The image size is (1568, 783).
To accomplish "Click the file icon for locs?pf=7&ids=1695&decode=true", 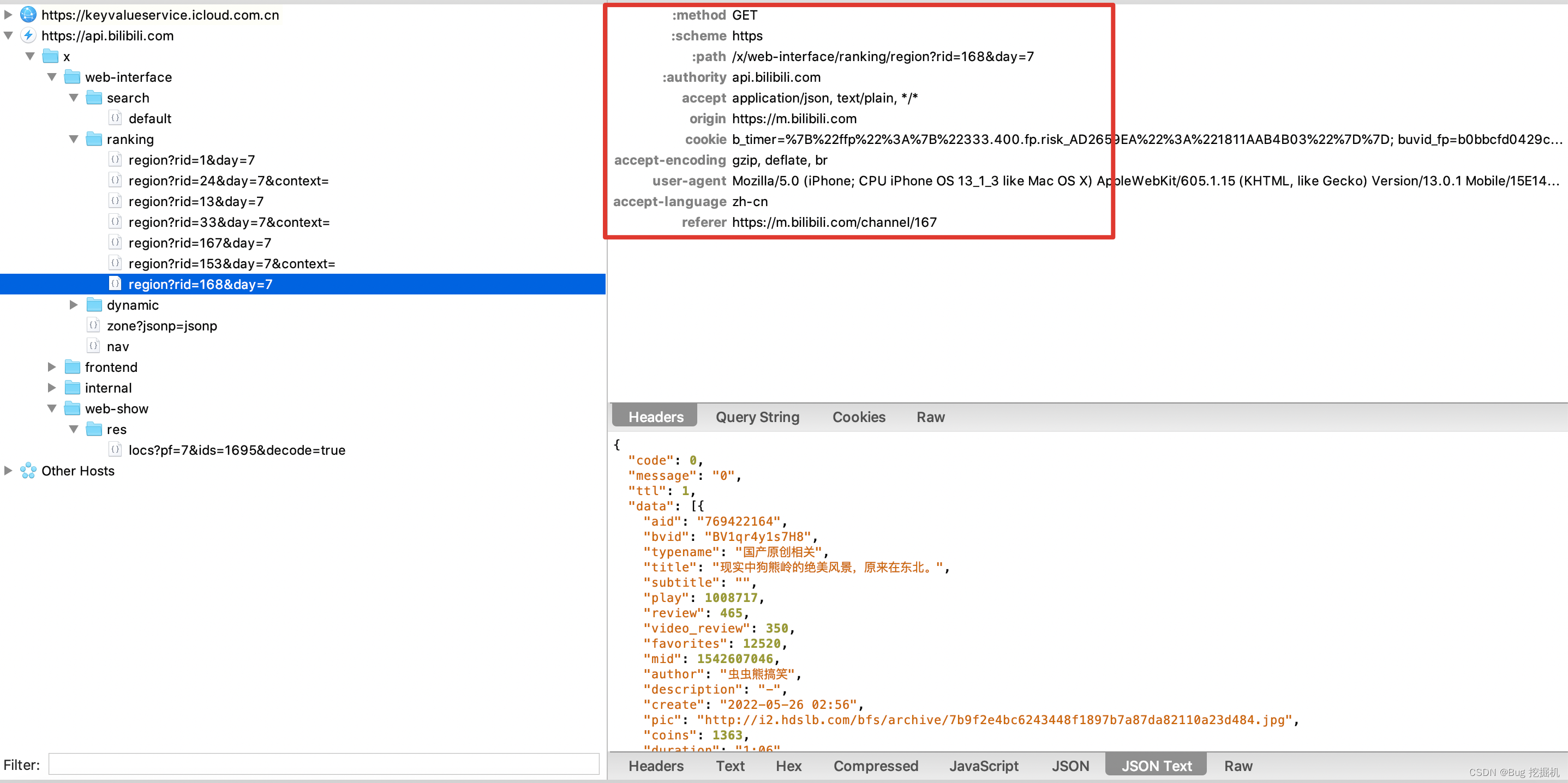I will point(115,450).
